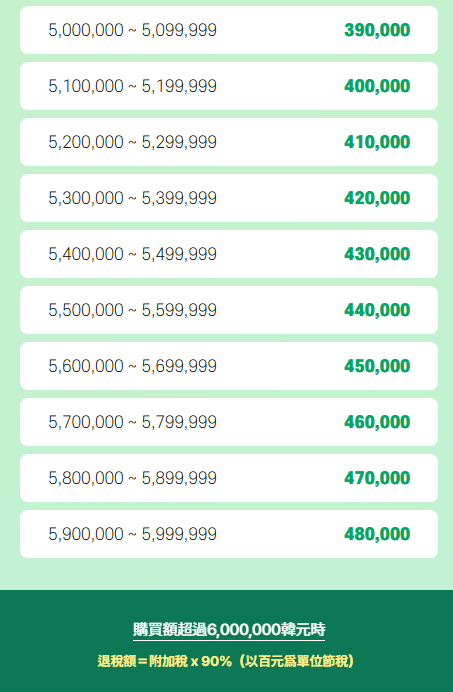Click the 480,000 refund value
Screen dimensions: 453x692
click(x=377, y=534)
